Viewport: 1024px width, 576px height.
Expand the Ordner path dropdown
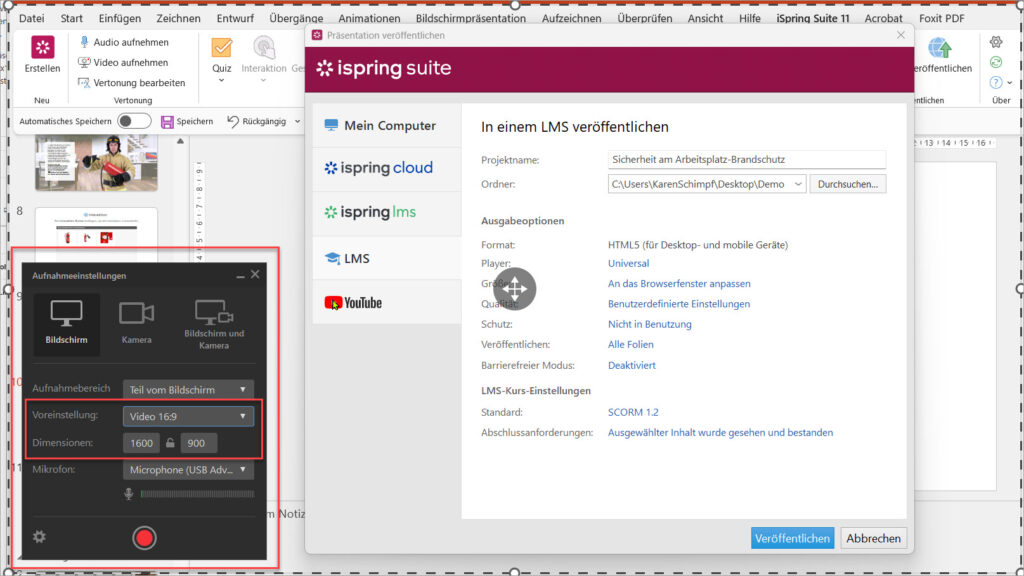pyautogui.click(x=797, y=184)
